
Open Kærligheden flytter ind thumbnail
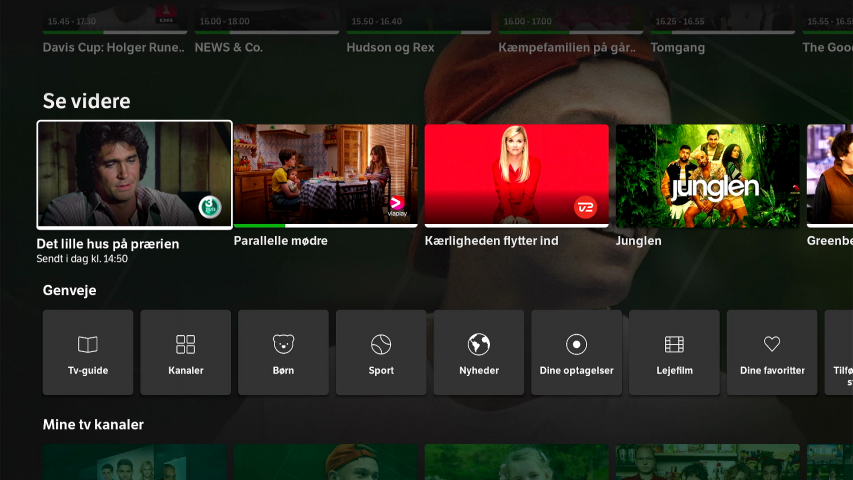coord(516,175)
